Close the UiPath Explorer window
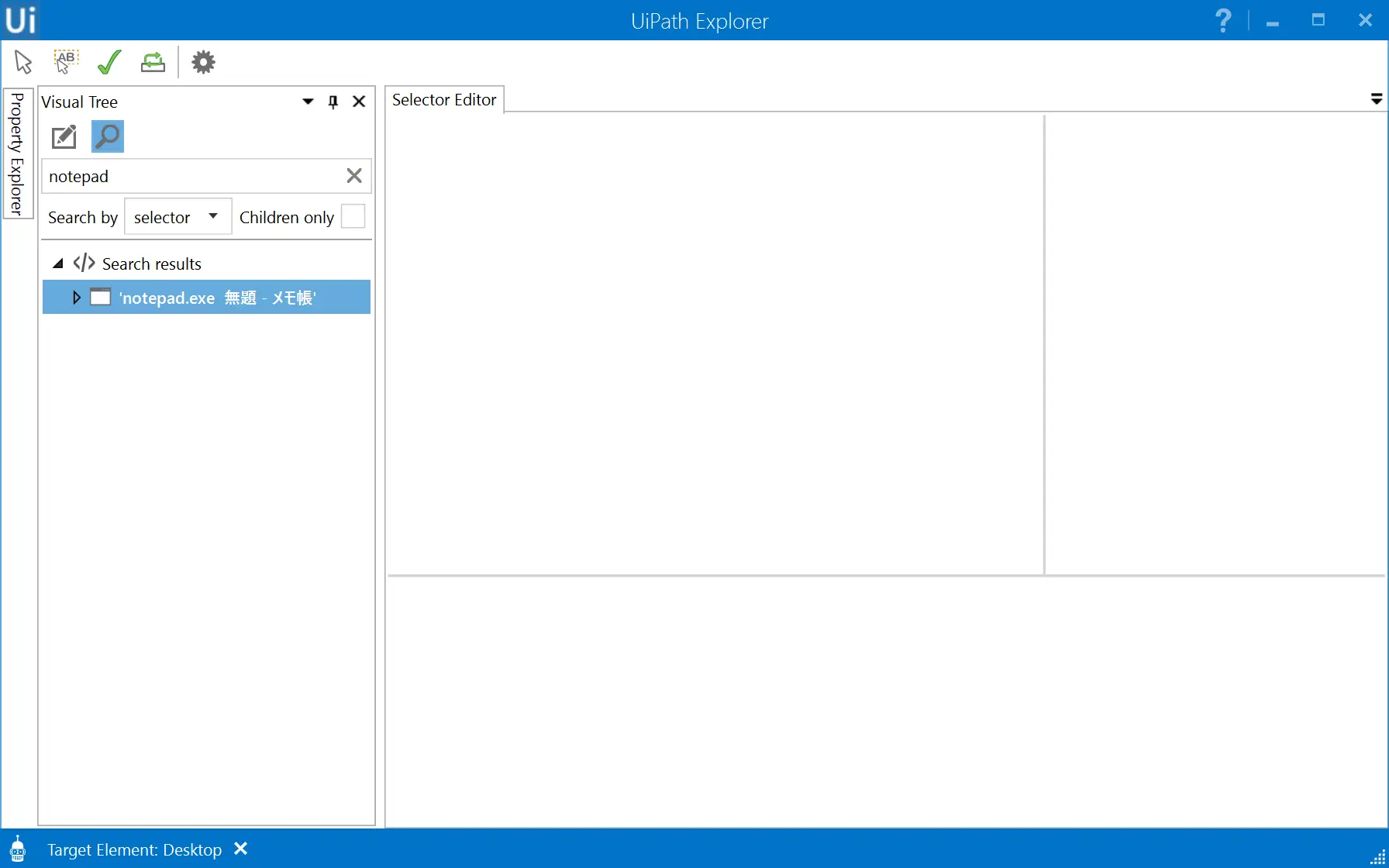1389x868 pixels. pyautogui.click(x=1366, y=20)
